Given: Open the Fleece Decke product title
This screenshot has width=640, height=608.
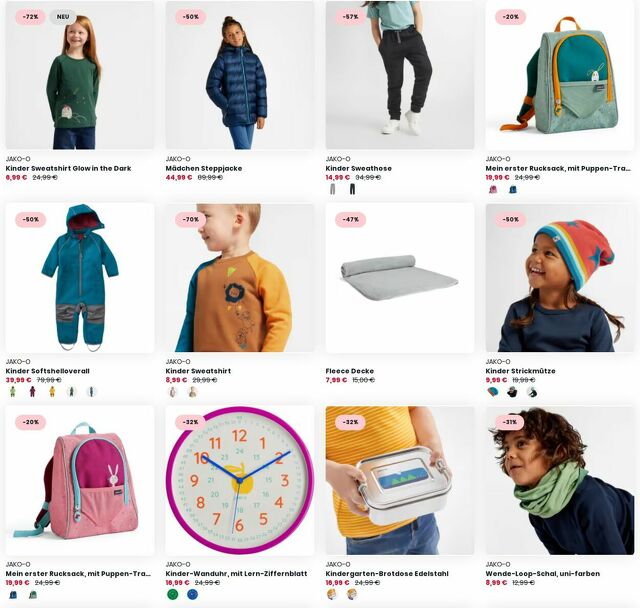Looking at the screenshot, I should [x=349, y=371].
